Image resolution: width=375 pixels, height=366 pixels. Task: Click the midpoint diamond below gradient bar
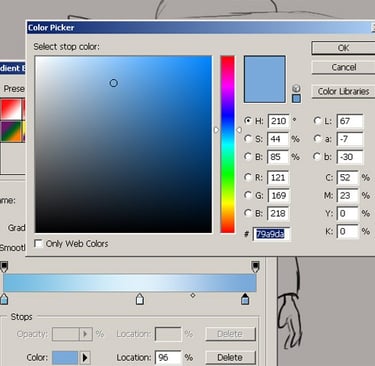tap(193, 295)
